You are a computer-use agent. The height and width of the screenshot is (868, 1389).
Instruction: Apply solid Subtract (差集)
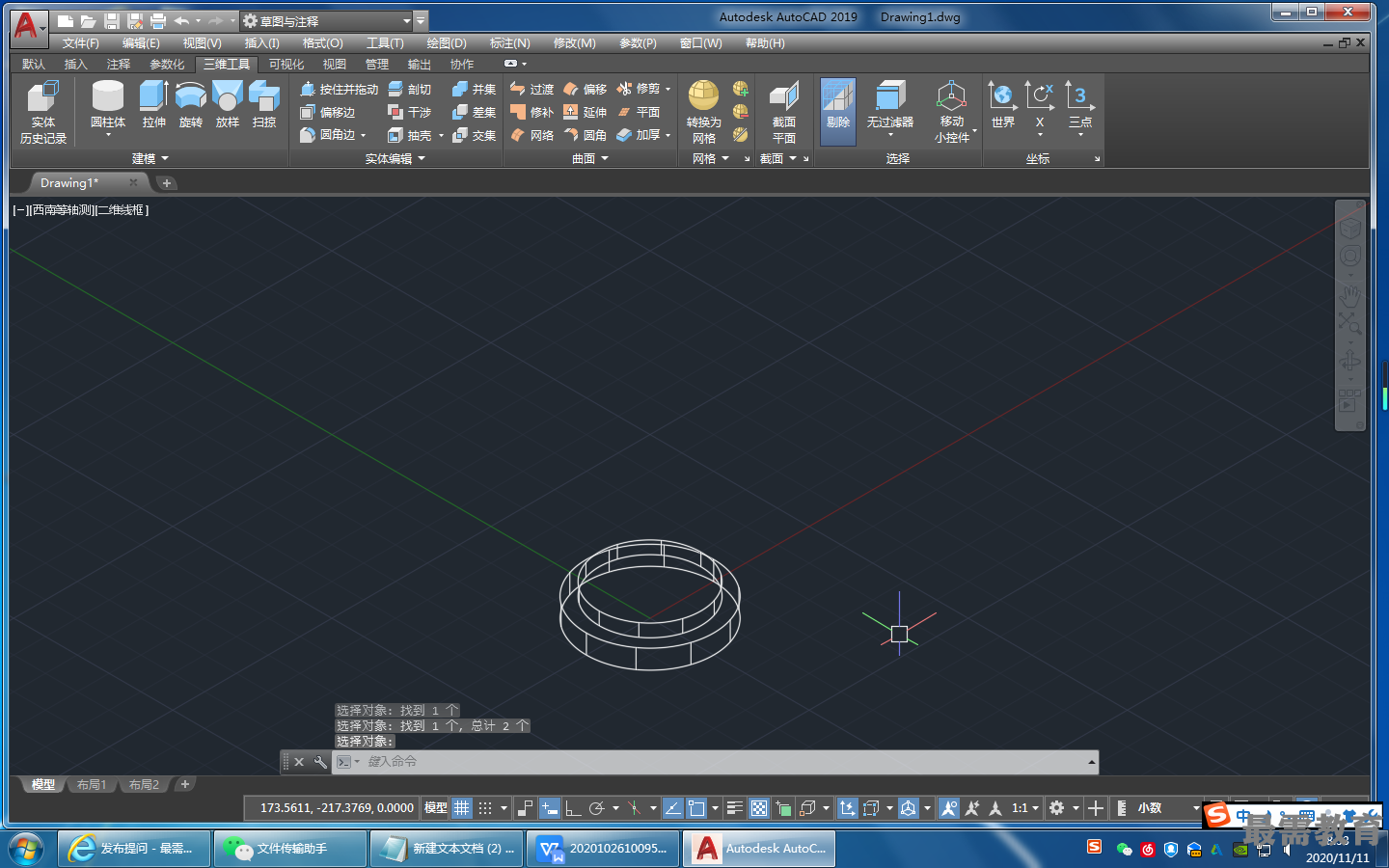coord(474,112)
